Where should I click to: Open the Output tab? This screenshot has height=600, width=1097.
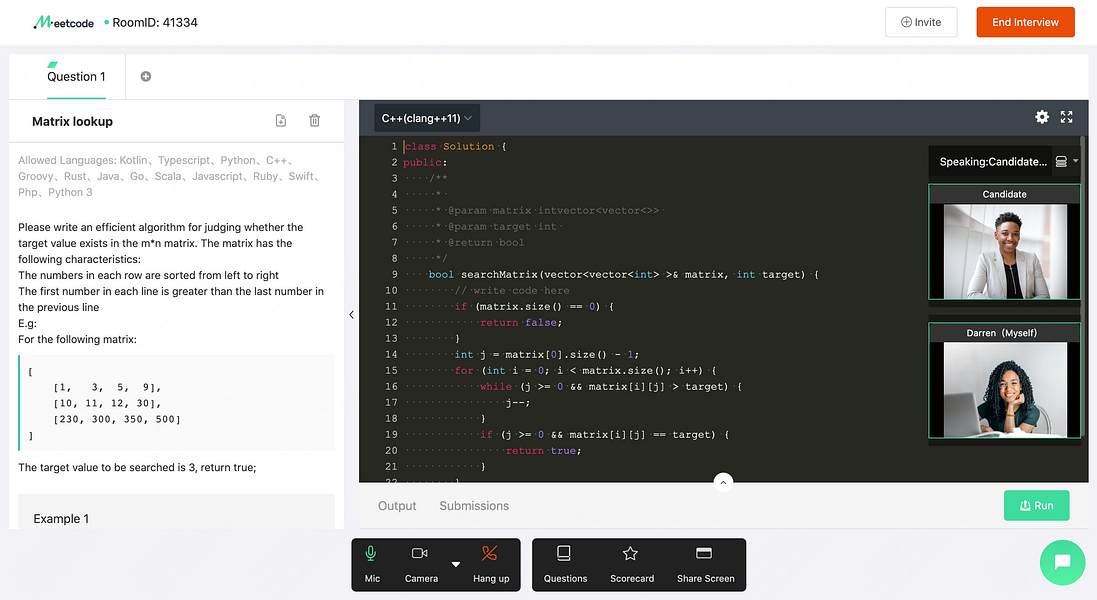(397, 506)
